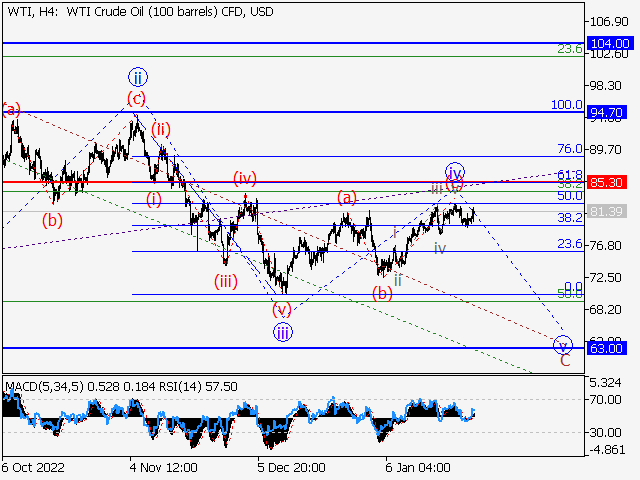Click the red C wave label

pyautogui.click(x=565, y=361)
